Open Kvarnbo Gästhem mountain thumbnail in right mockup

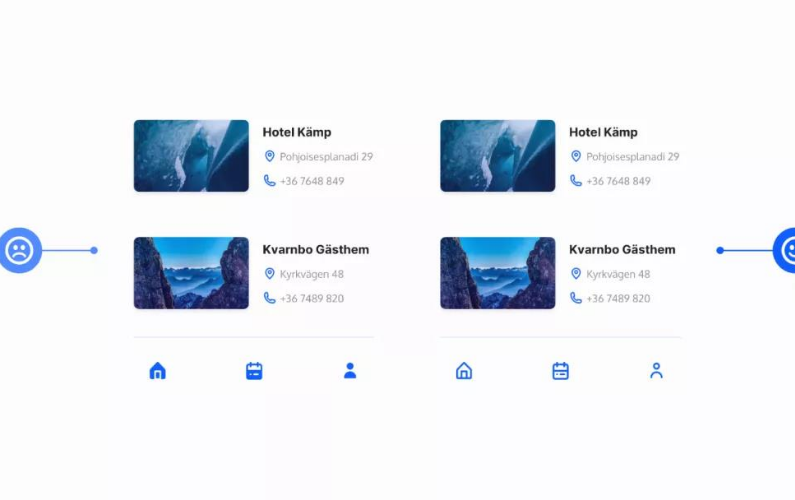(x=497, y=273)
